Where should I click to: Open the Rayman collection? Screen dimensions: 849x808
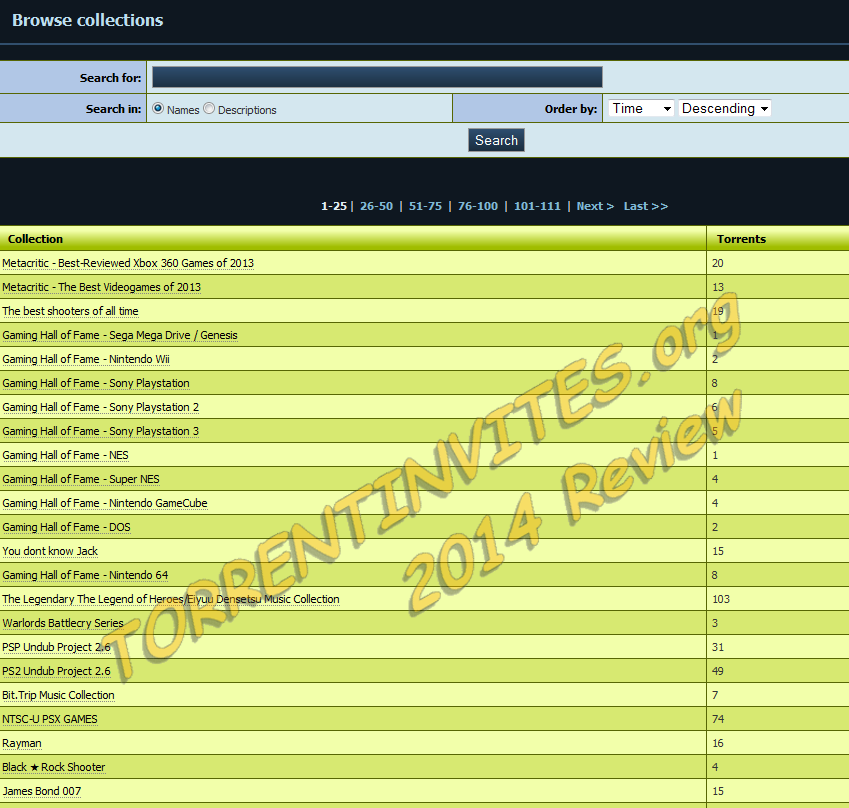[22, 743]
